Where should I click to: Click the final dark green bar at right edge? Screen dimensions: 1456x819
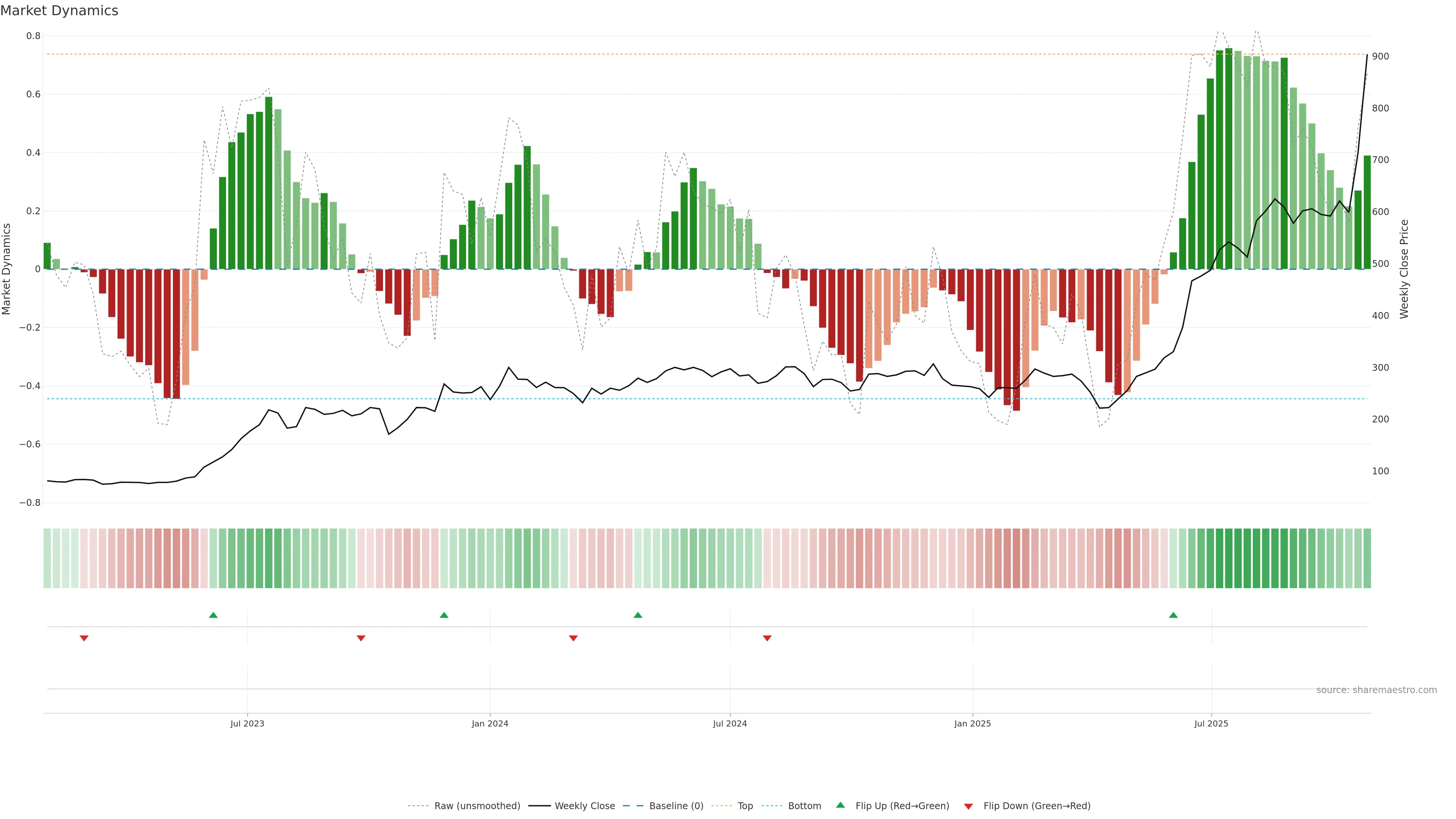(x=1367, y=212)
